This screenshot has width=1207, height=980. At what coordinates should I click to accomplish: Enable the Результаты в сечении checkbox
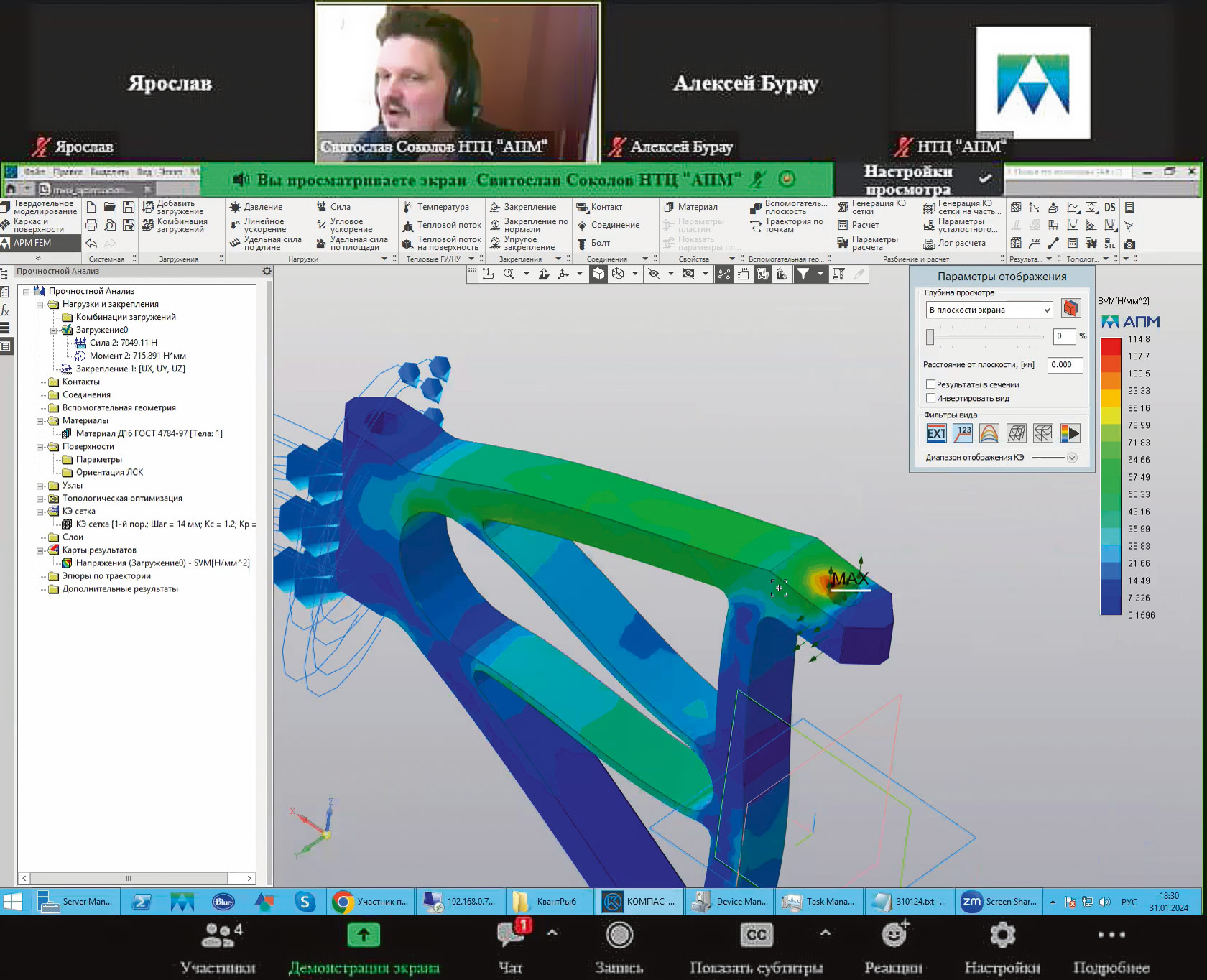point(930,384)
